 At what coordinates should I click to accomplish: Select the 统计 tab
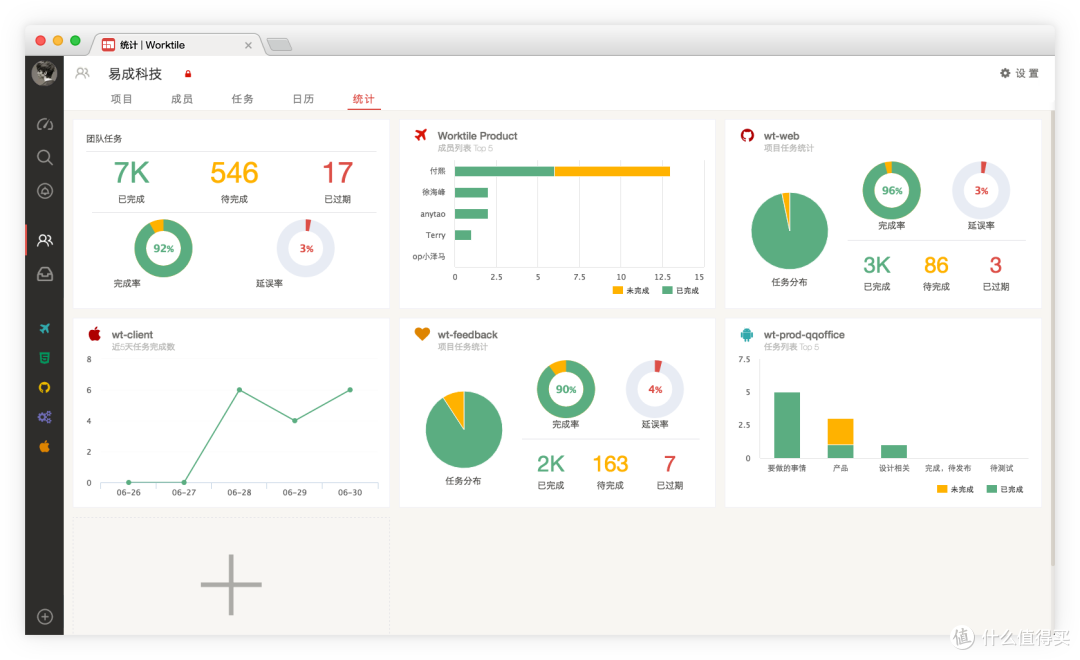364,99
